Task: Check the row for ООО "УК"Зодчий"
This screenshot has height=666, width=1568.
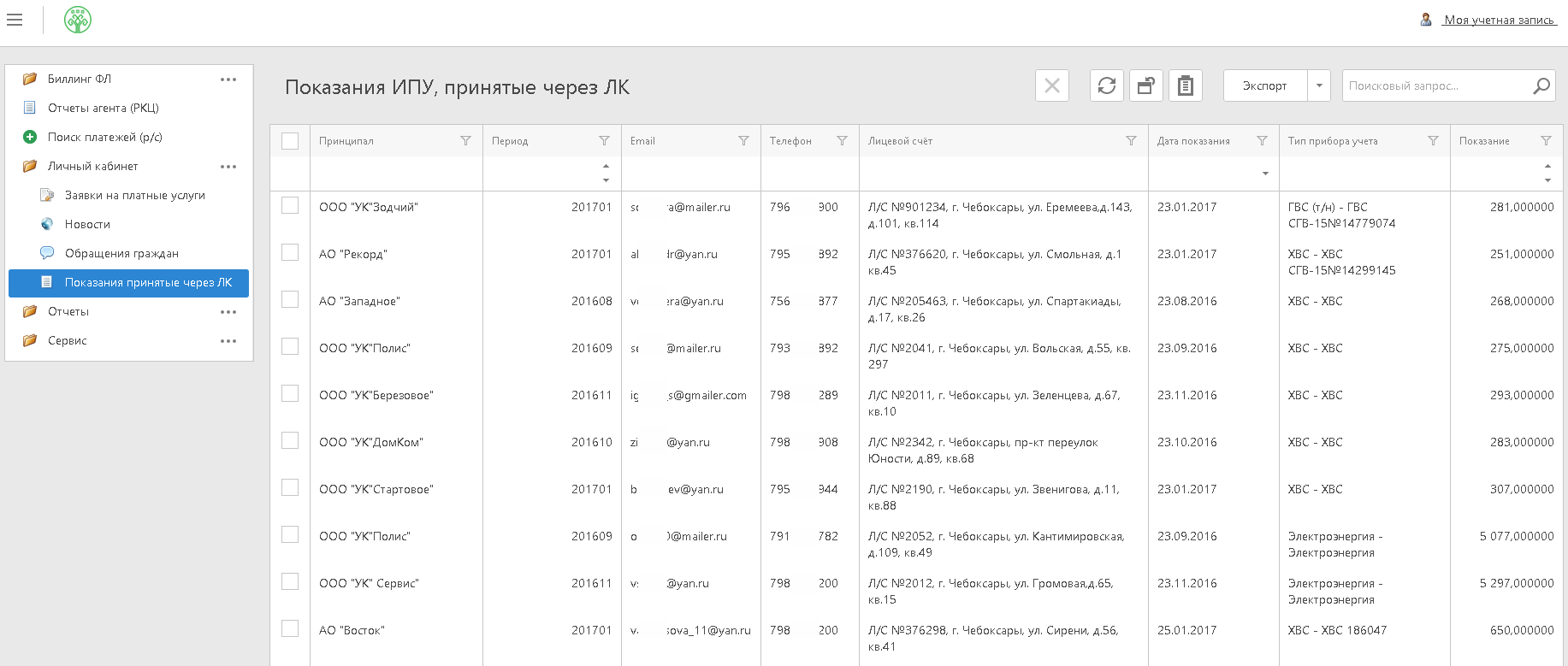Action: (x=290, y=206)
